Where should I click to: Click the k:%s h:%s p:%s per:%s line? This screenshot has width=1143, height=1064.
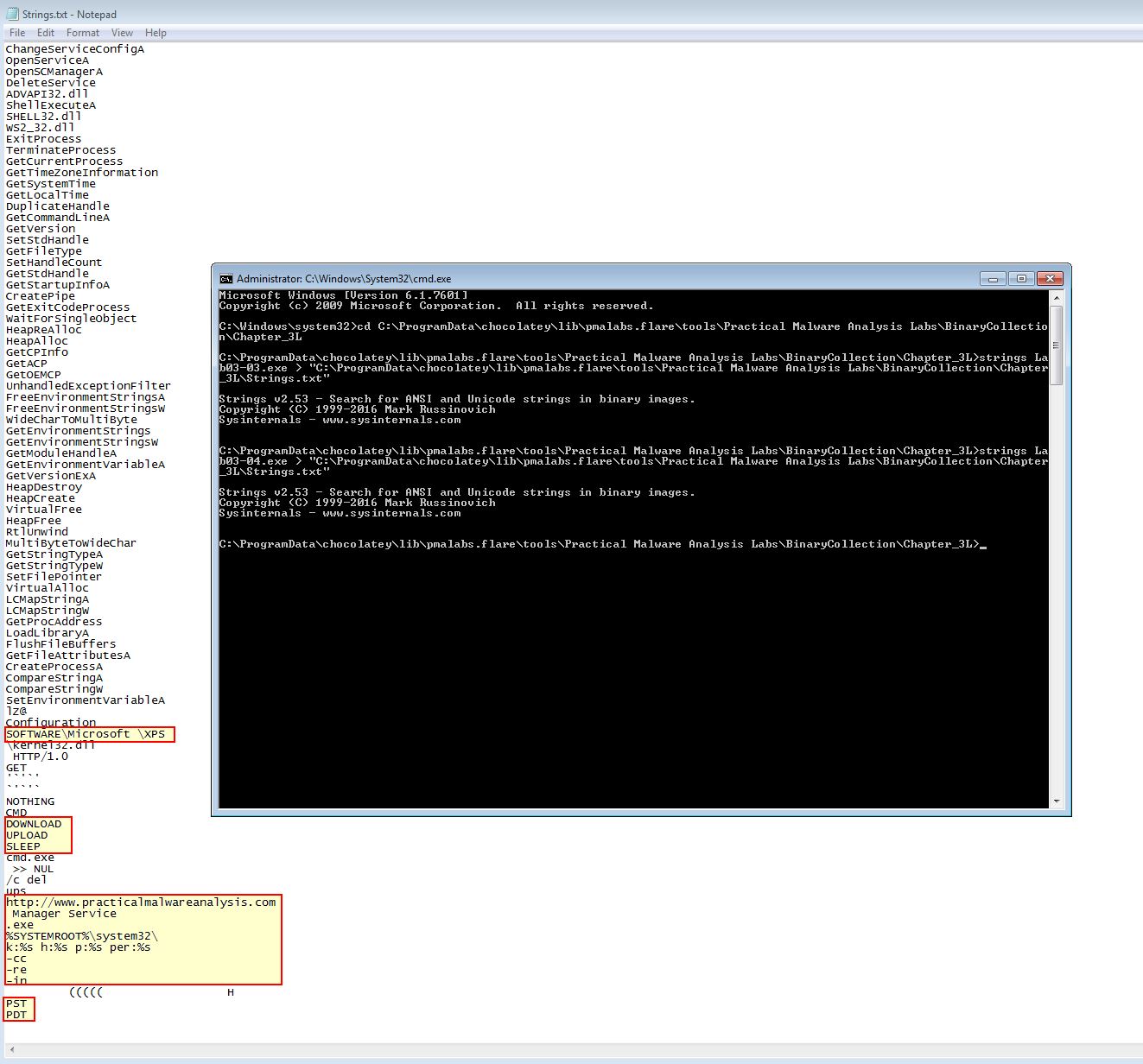click(x=79, y=947)
